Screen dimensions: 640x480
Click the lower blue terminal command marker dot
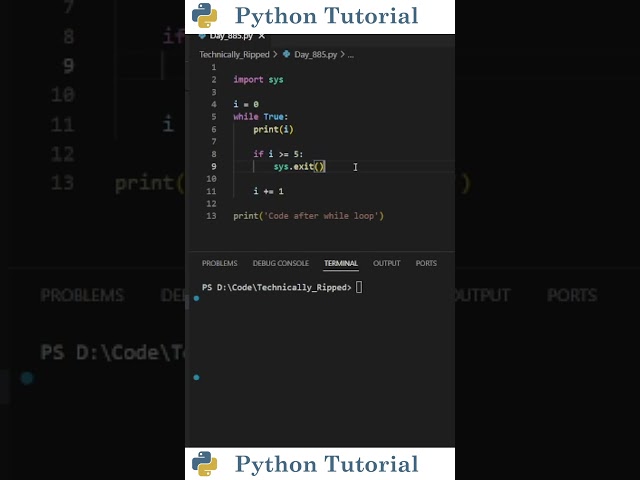[x=196, y=377]
